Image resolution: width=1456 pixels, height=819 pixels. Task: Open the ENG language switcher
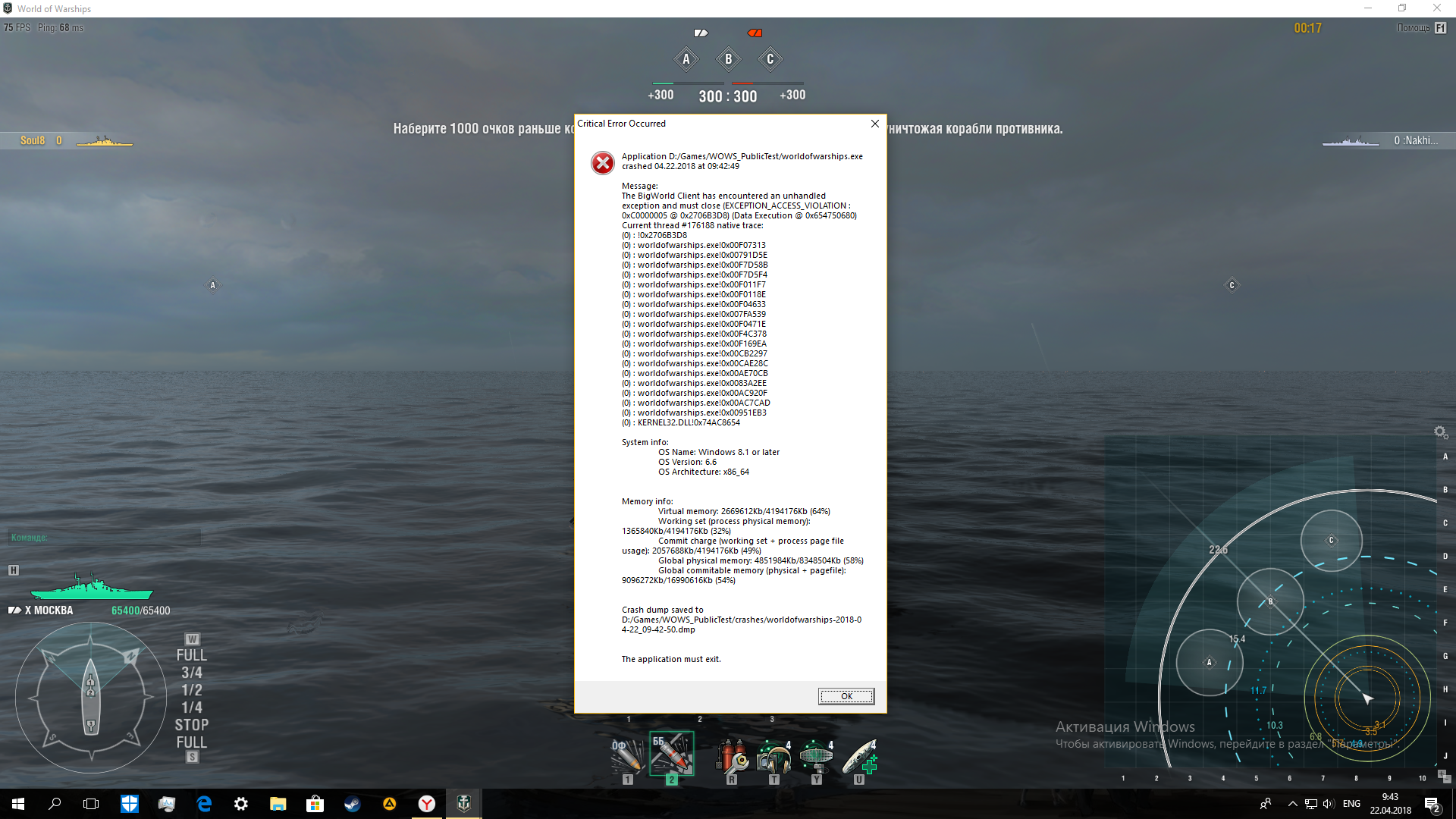pyautogui.click(x=1351, y=804)
